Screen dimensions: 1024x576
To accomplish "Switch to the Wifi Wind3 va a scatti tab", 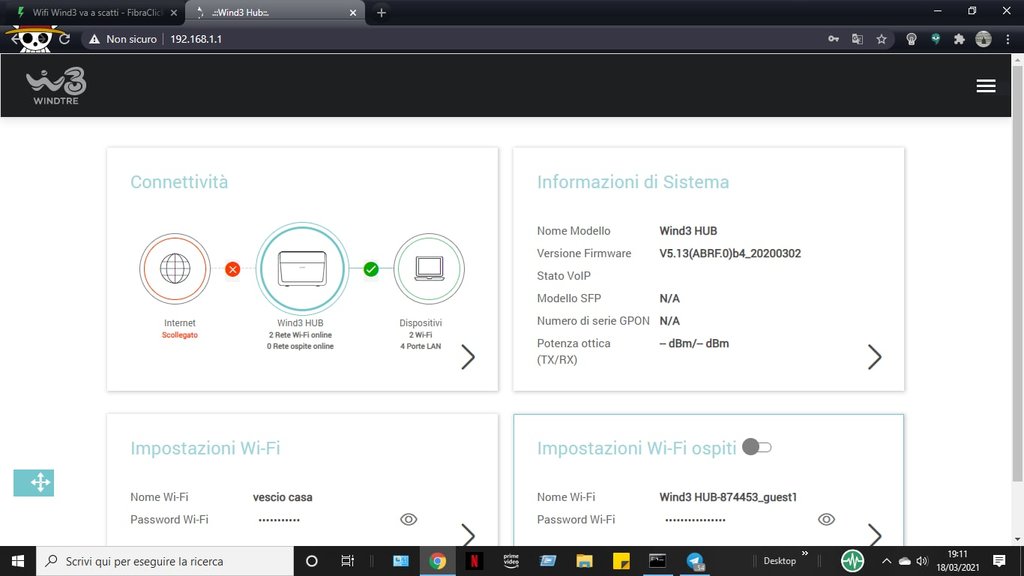I will 91,12.
